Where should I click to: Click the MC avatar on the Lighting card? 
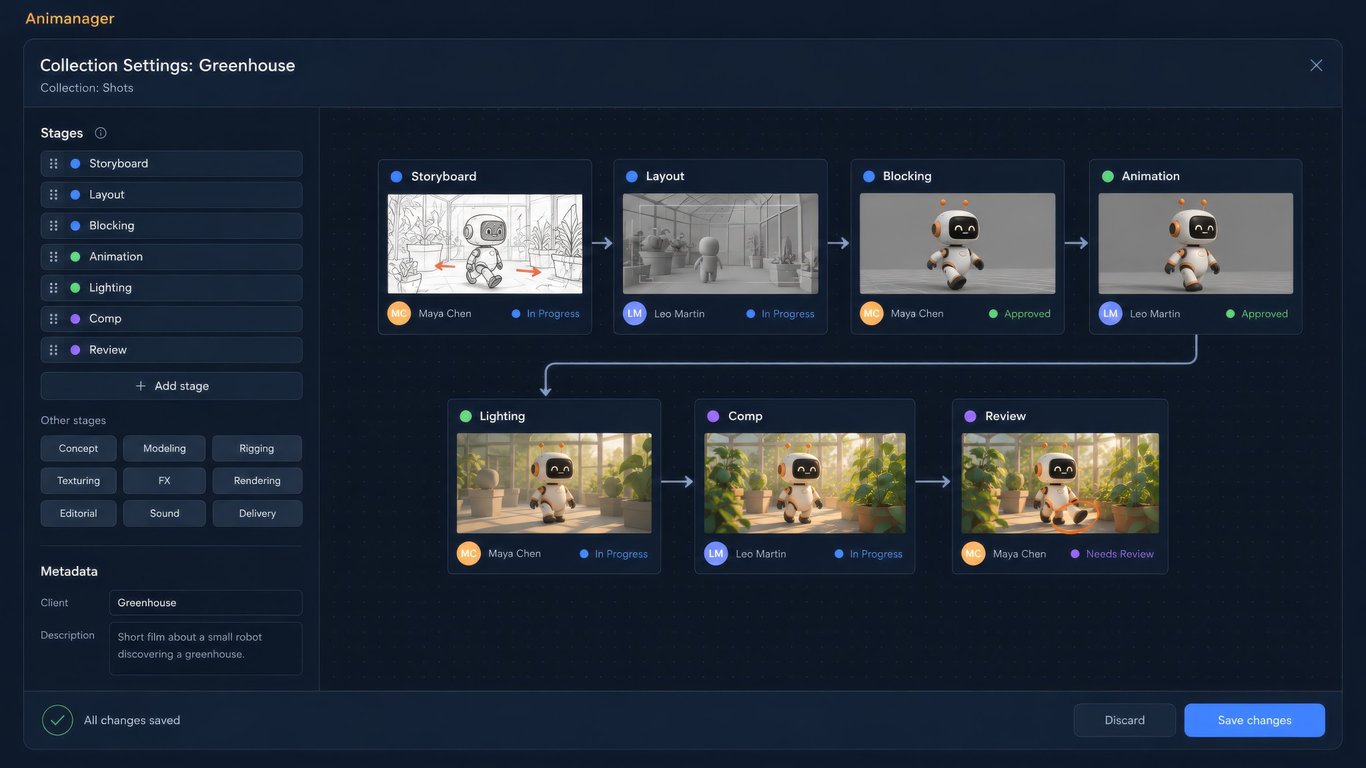[469, 553]
